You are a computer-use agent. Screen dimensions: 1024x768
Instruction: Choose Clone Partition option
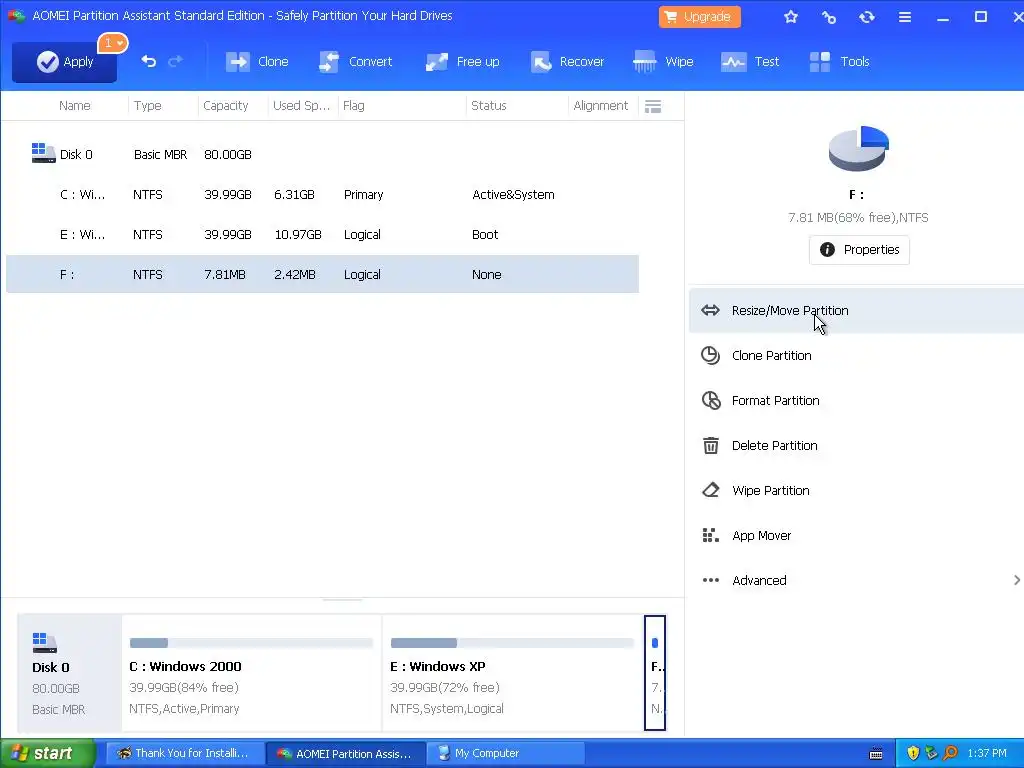point(856,356)
